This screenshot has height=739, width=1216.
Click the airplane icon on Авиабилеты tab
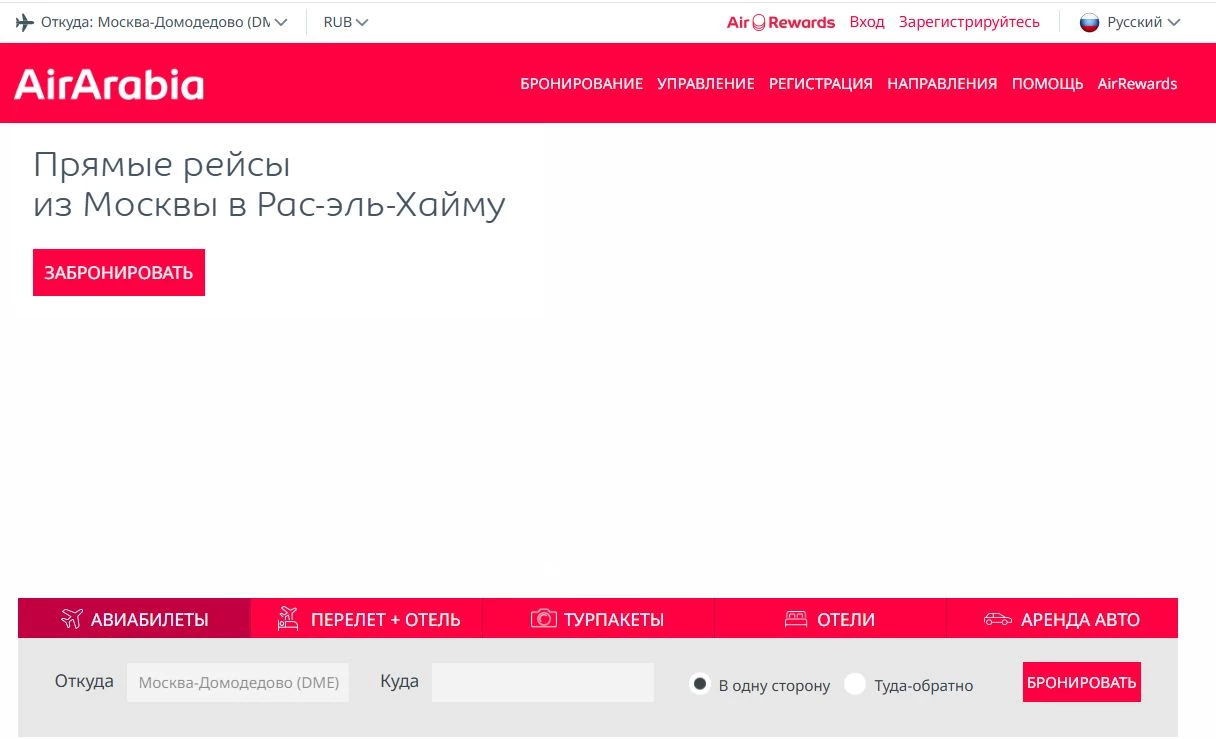pyautogui.click(x=71, y=619)
